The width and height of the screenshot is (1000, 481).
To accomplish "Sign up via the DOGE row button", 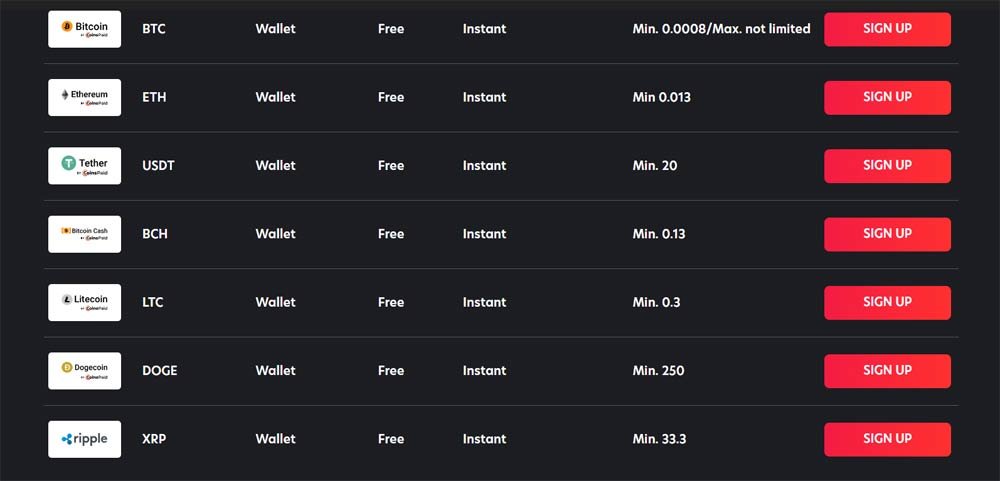I will 887,371.
